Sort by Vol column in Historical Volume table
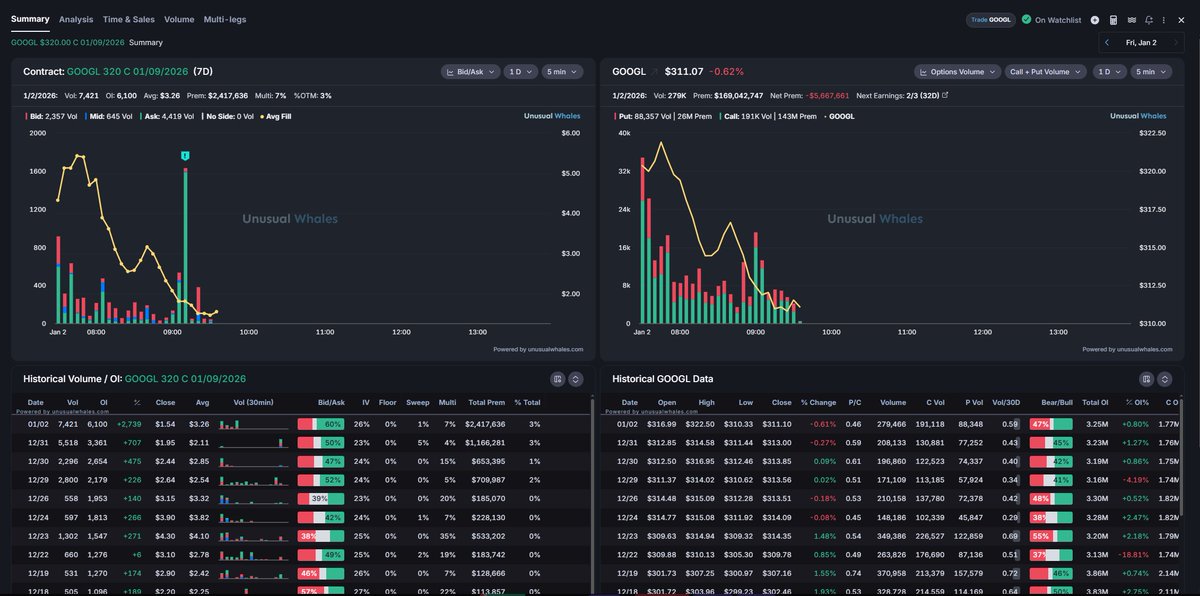1200x596 pixels. click(72, 402)
